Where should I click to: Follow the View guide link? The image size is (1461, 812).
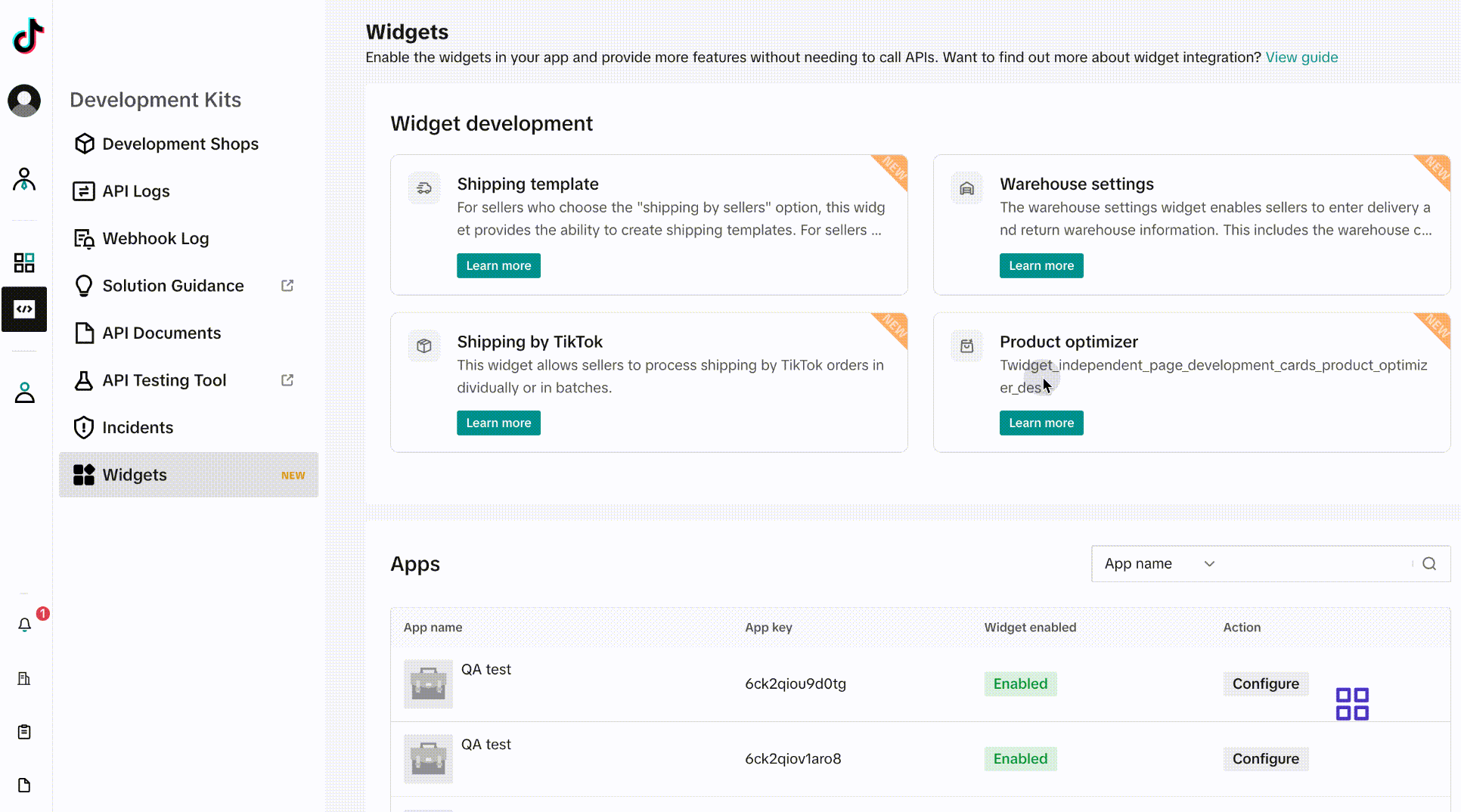point(1301,57)
